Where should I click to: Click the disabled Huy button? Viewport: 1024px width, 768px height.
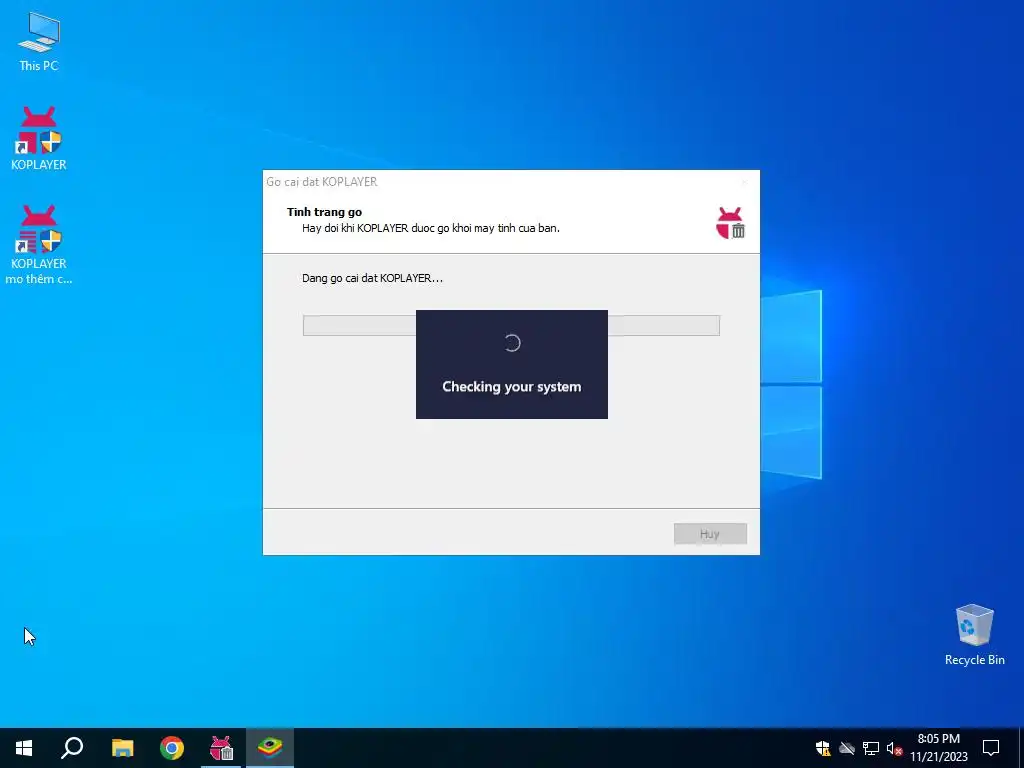(710, 534)
